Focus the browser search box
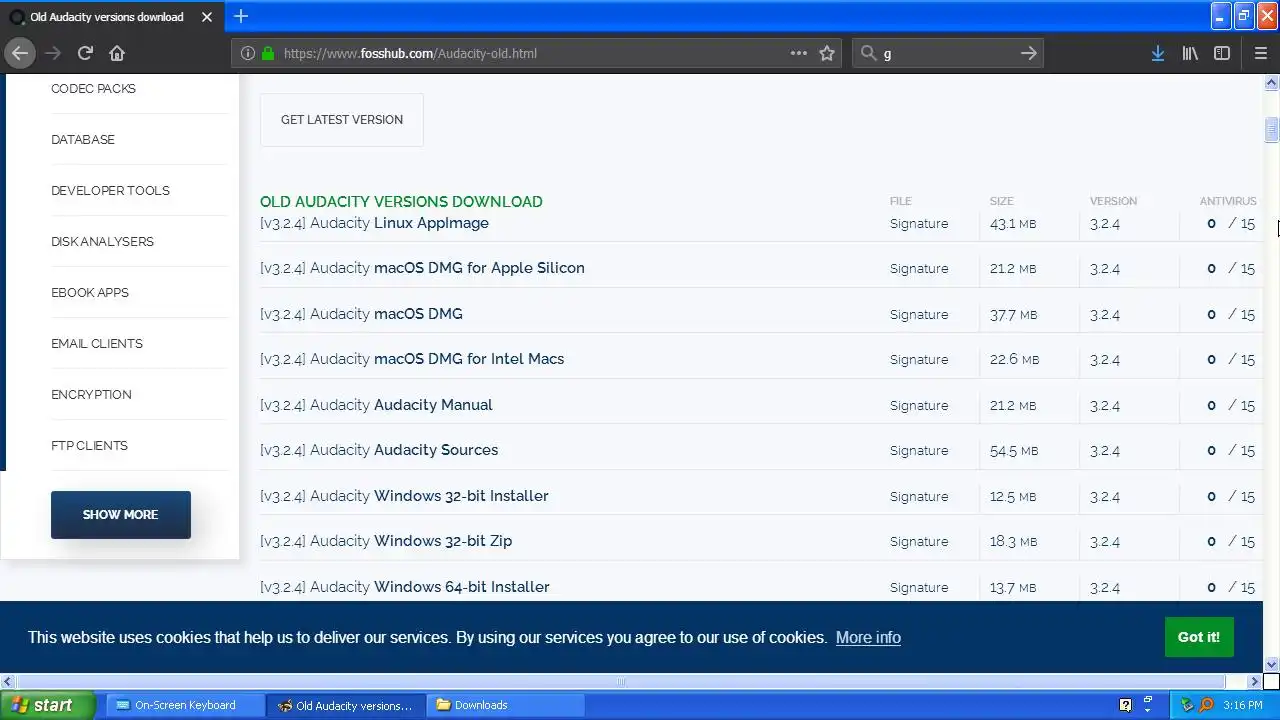This screenshot has height=720, width=1280. pyautogui.click(x=948, y=53)
